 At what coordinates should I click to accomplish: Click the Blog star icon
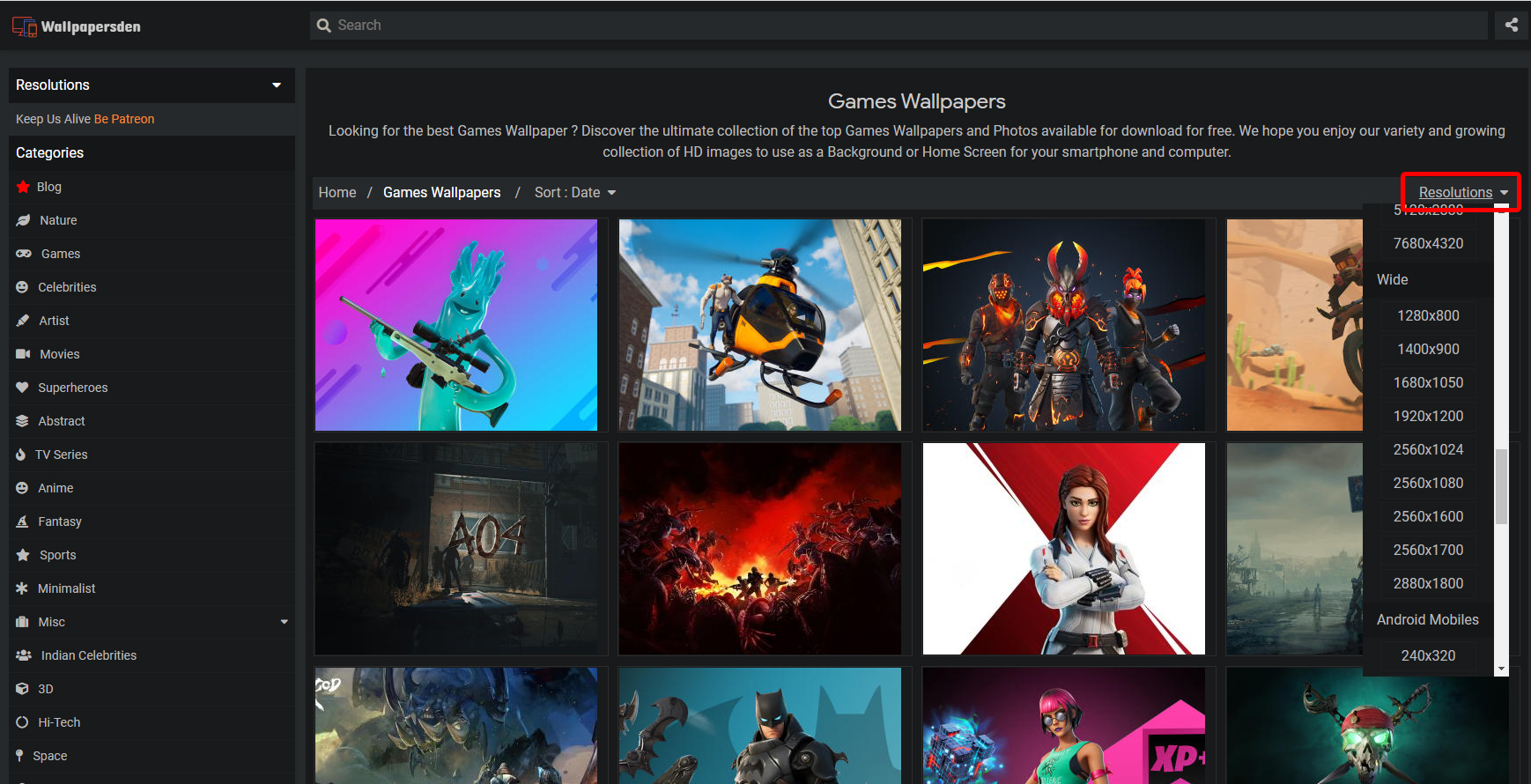(24, 187)
